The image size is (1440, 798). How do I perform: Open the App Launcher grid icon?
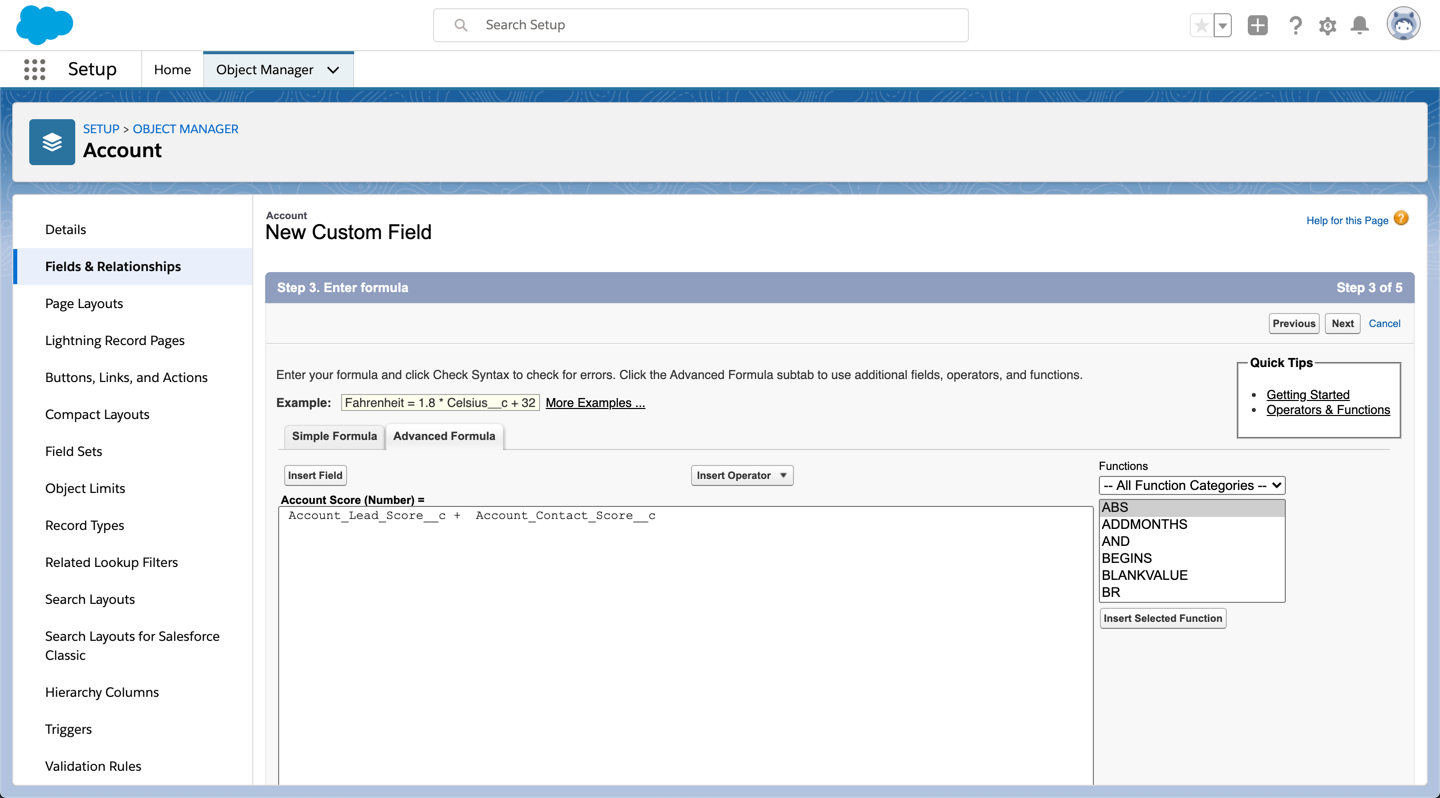click(x=35, y=69)
